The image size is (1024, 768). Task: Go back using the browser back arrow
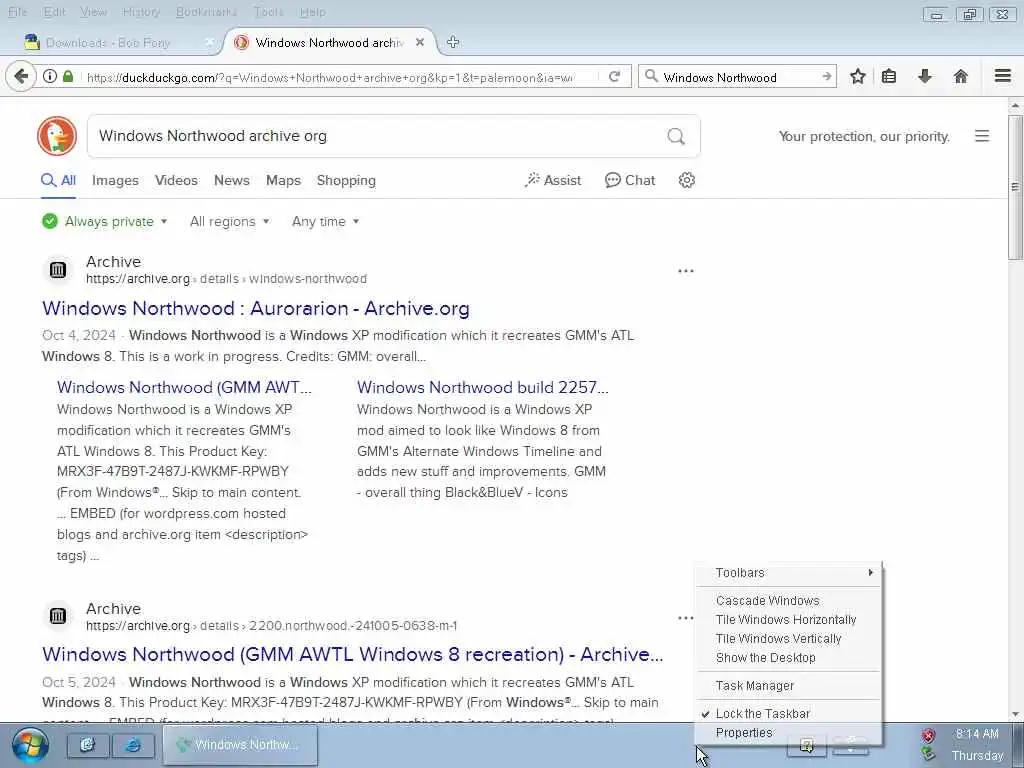21,76
